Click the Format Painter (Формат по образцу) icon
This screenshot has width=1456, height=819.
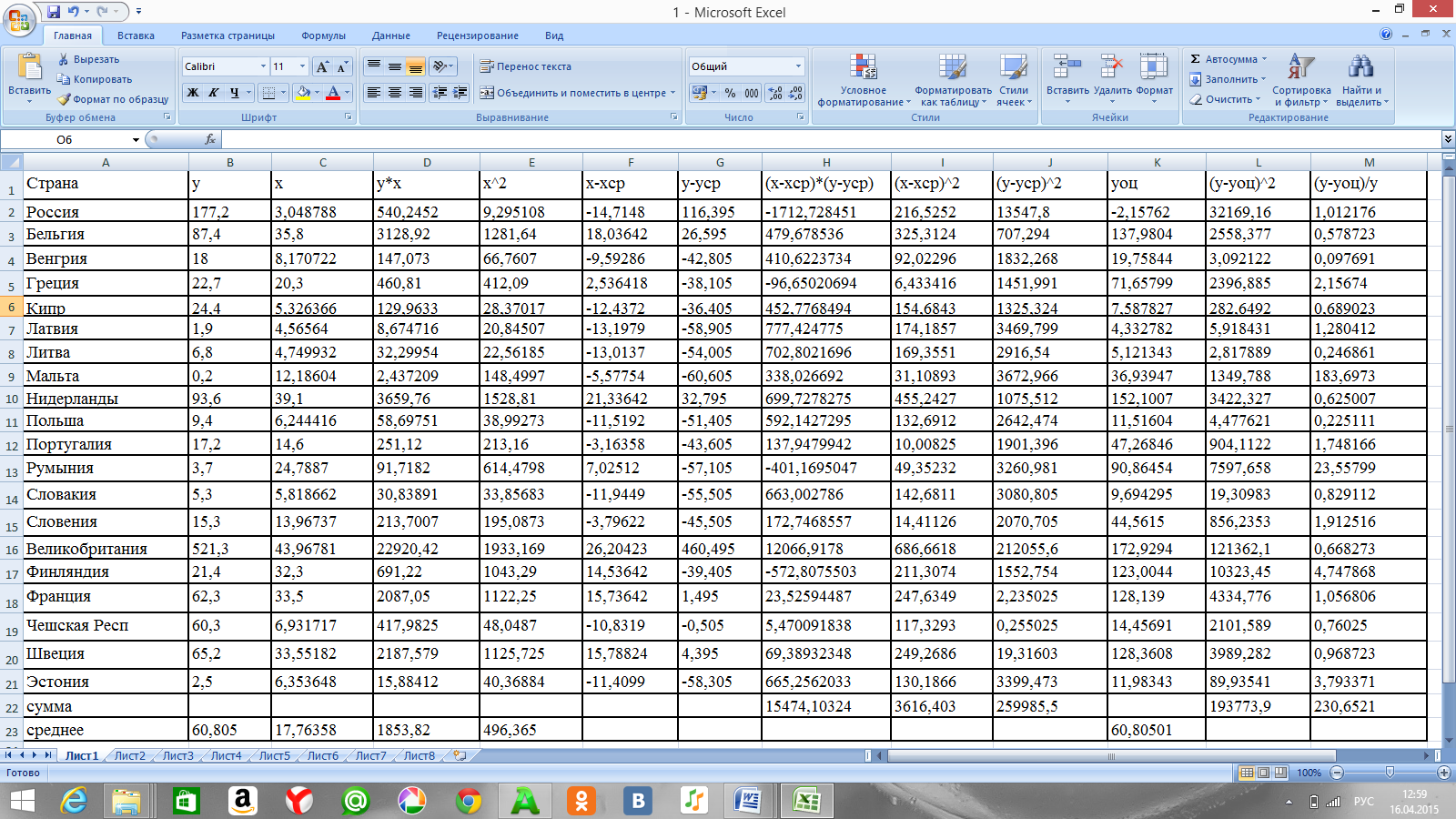[65, 99]
